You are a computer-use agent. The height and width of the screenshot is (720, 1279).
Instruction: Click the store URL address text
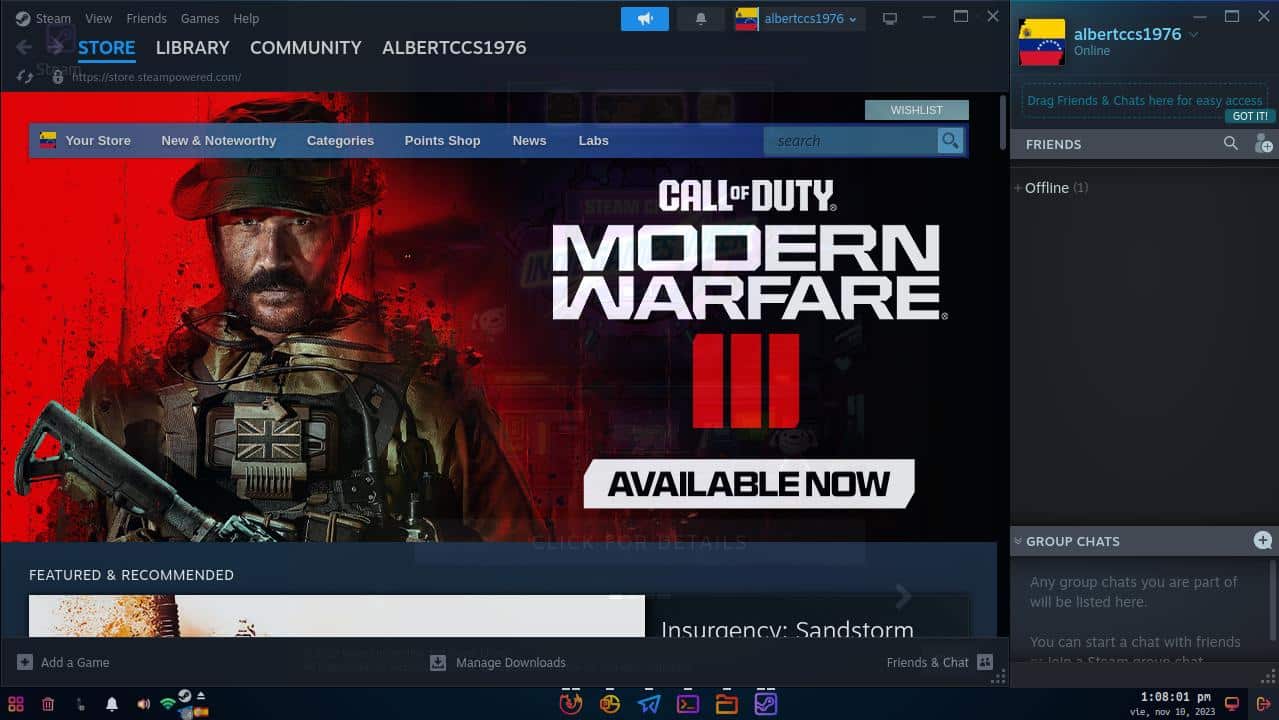tap(156, 77)
